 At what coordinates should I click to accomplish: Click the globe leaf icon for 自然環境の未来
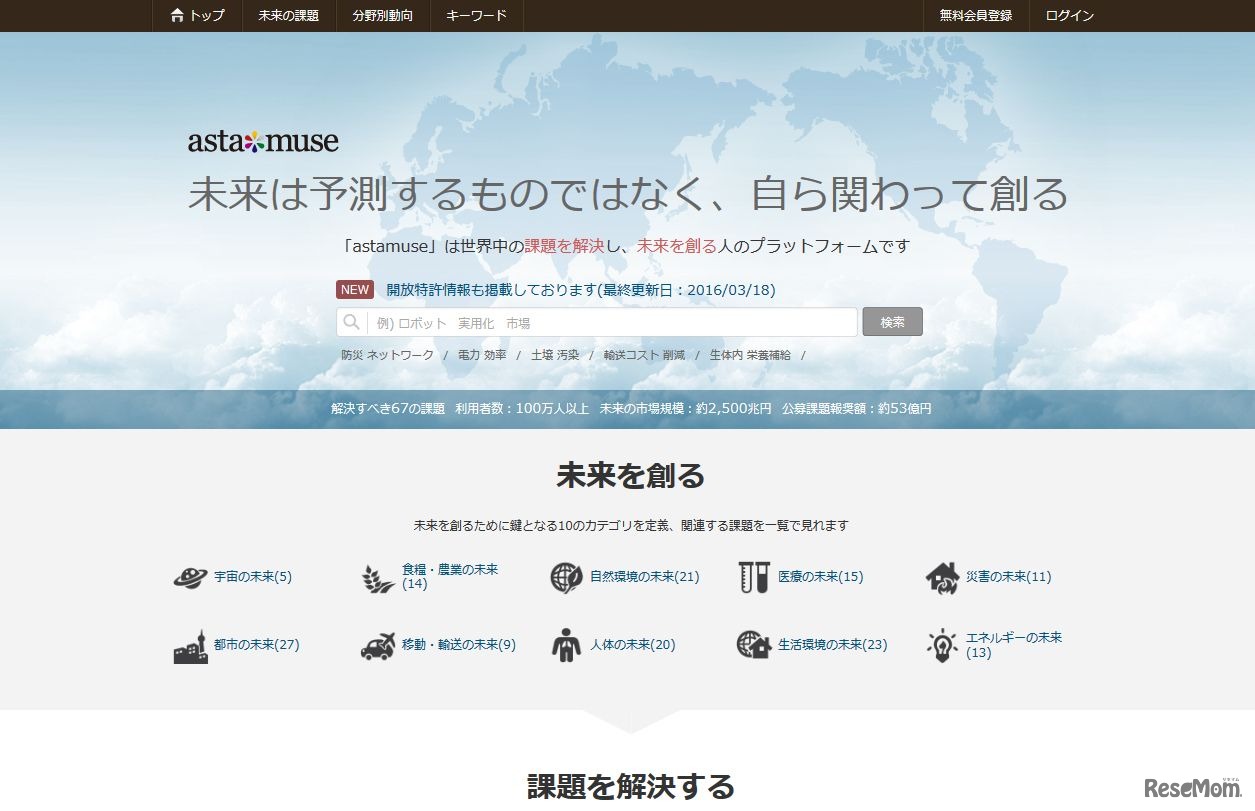(566, 577)
